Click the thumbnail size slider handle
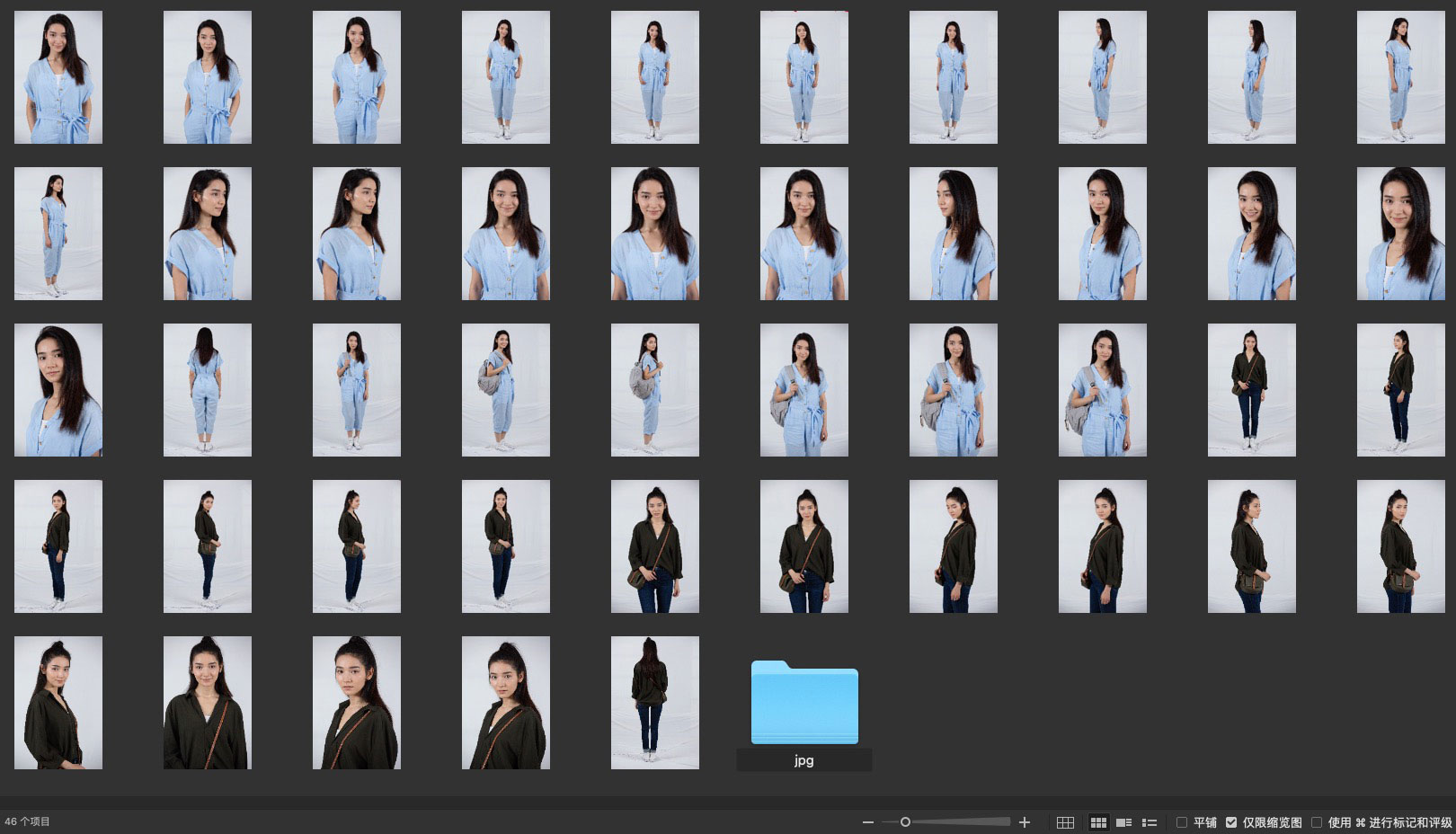The image size is (1456, 834). (905, 822)
